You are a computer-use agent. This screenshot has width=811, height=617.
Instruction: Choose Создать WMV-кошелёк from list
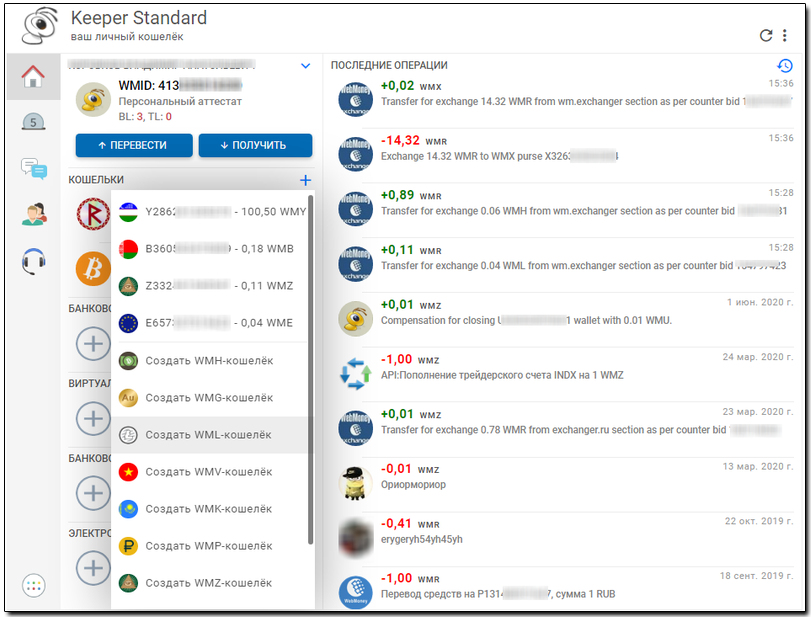click(x=210, y=472)
